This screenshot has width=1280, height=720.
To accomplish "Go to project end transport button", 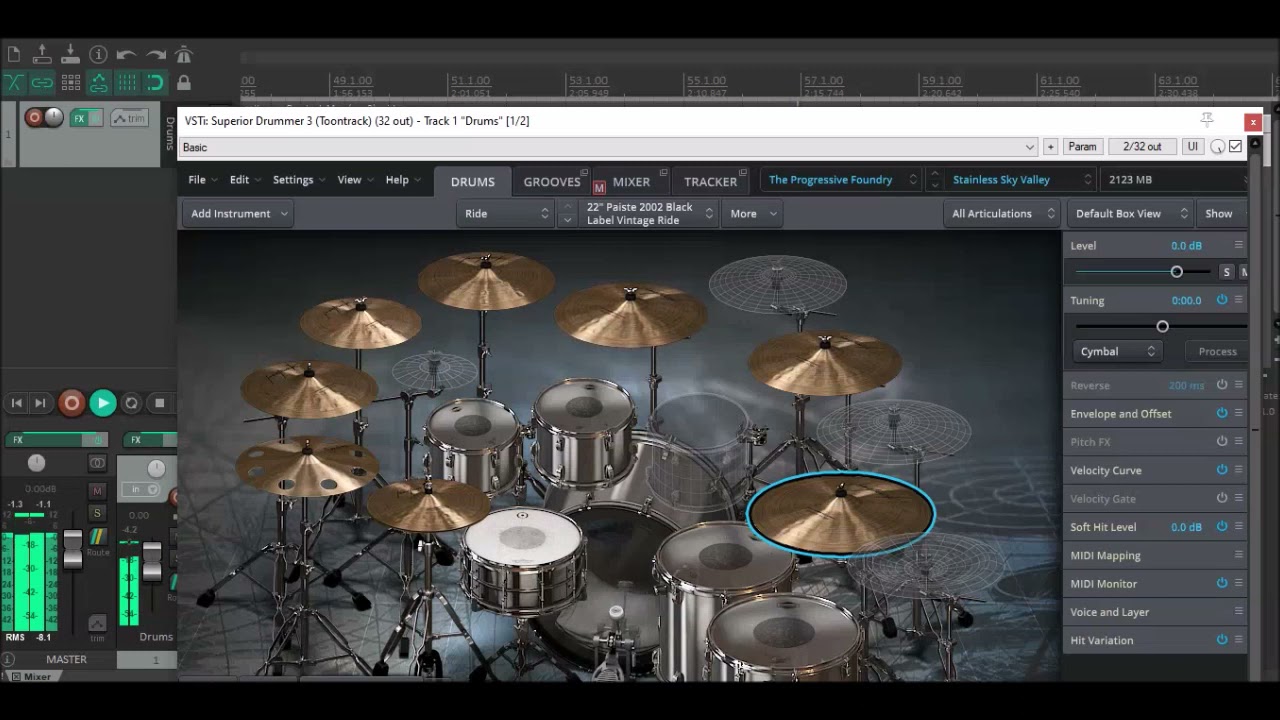I will (x=40, y=403).
